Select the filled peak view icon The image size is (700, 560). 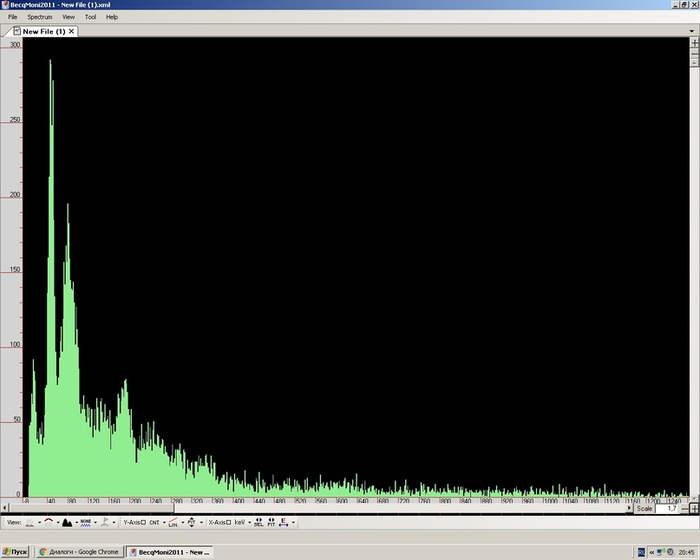coord(67,522)
